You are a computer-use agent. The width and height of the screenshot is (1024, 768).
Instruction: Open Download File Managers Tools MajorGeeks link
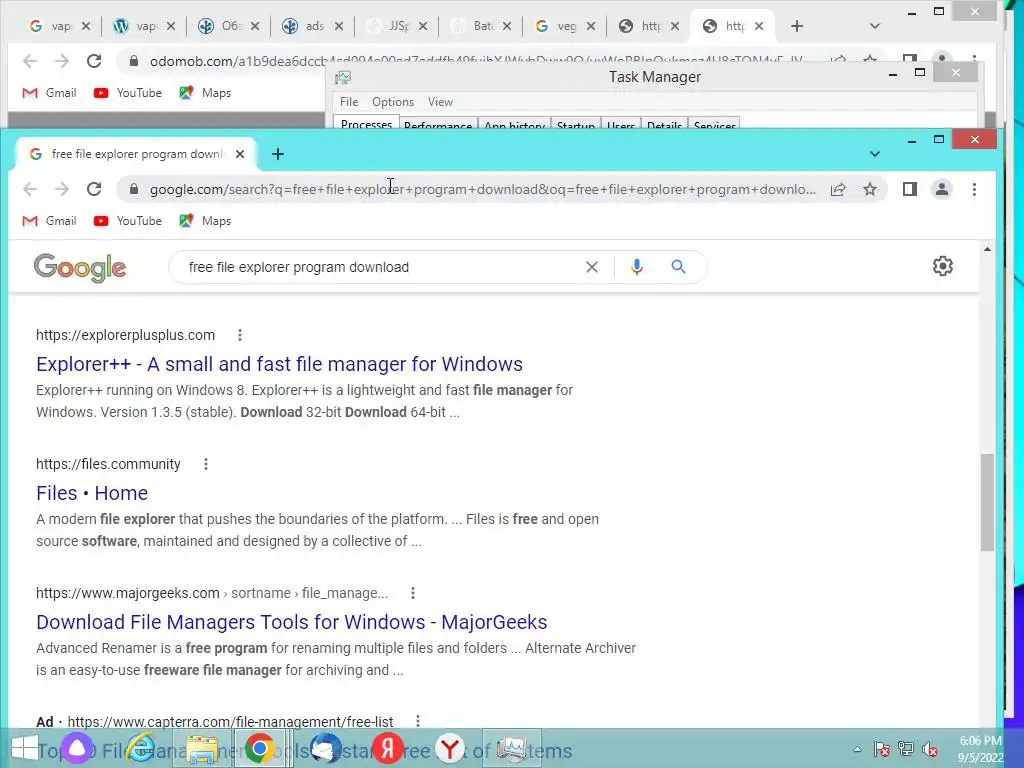point(291,622)
